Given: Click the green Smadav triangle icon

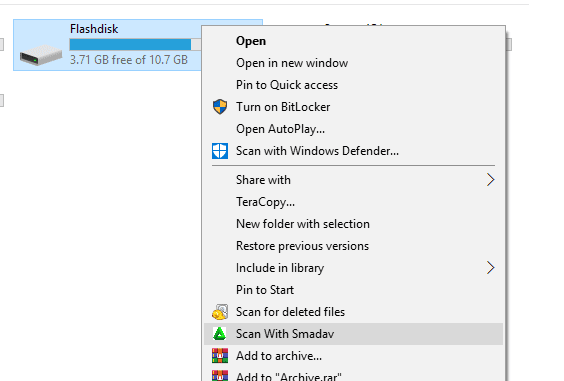Looking at the screenshot, I should click(x=219, y=334).
